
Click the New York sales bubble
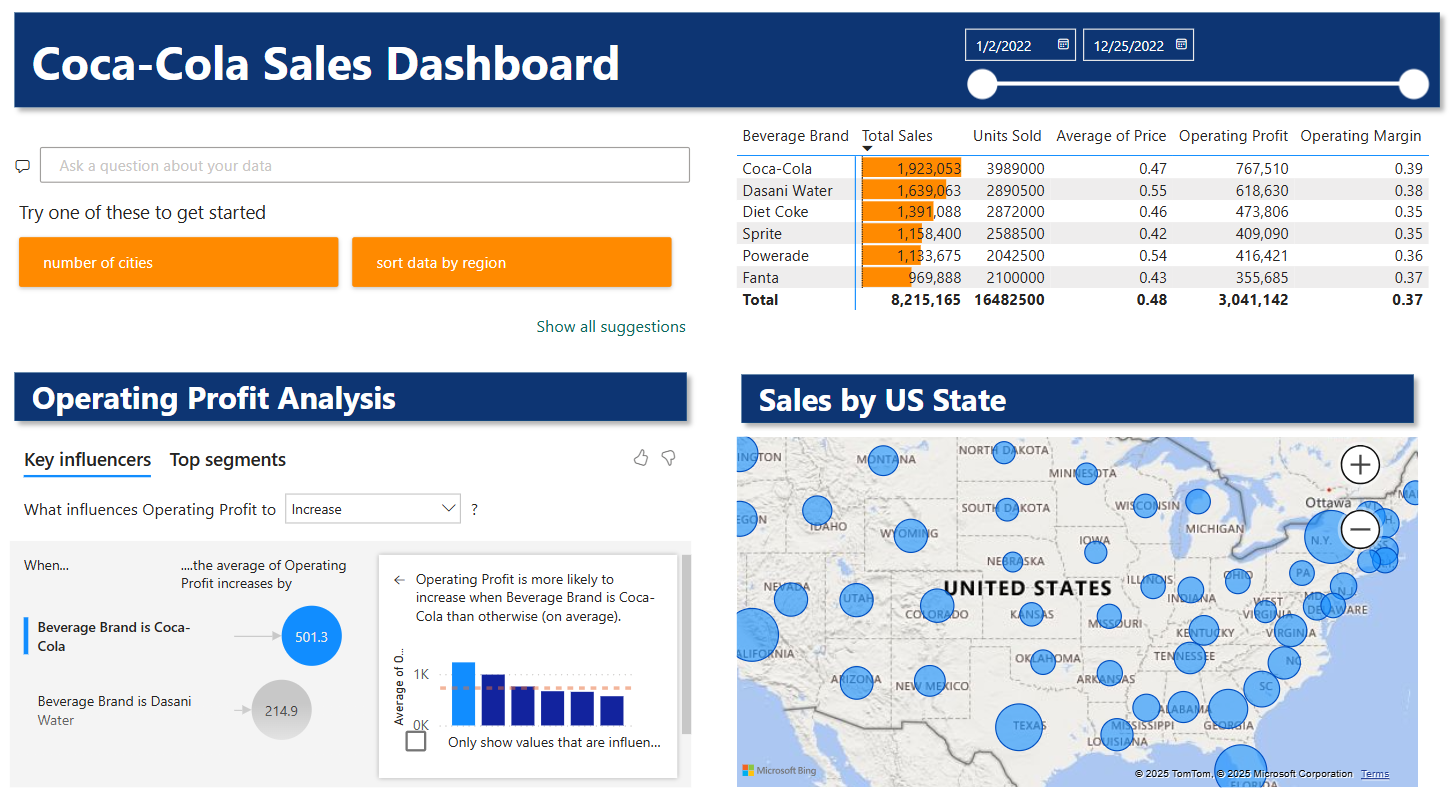1329,538
